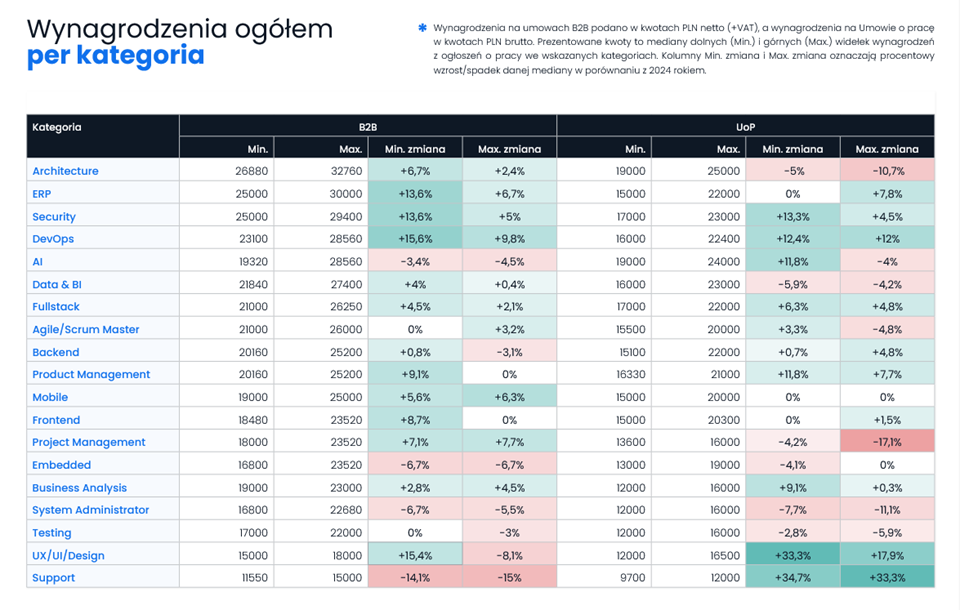Open the DevOps category link
This screenshot has height=610, width=960.
[53, 239]
